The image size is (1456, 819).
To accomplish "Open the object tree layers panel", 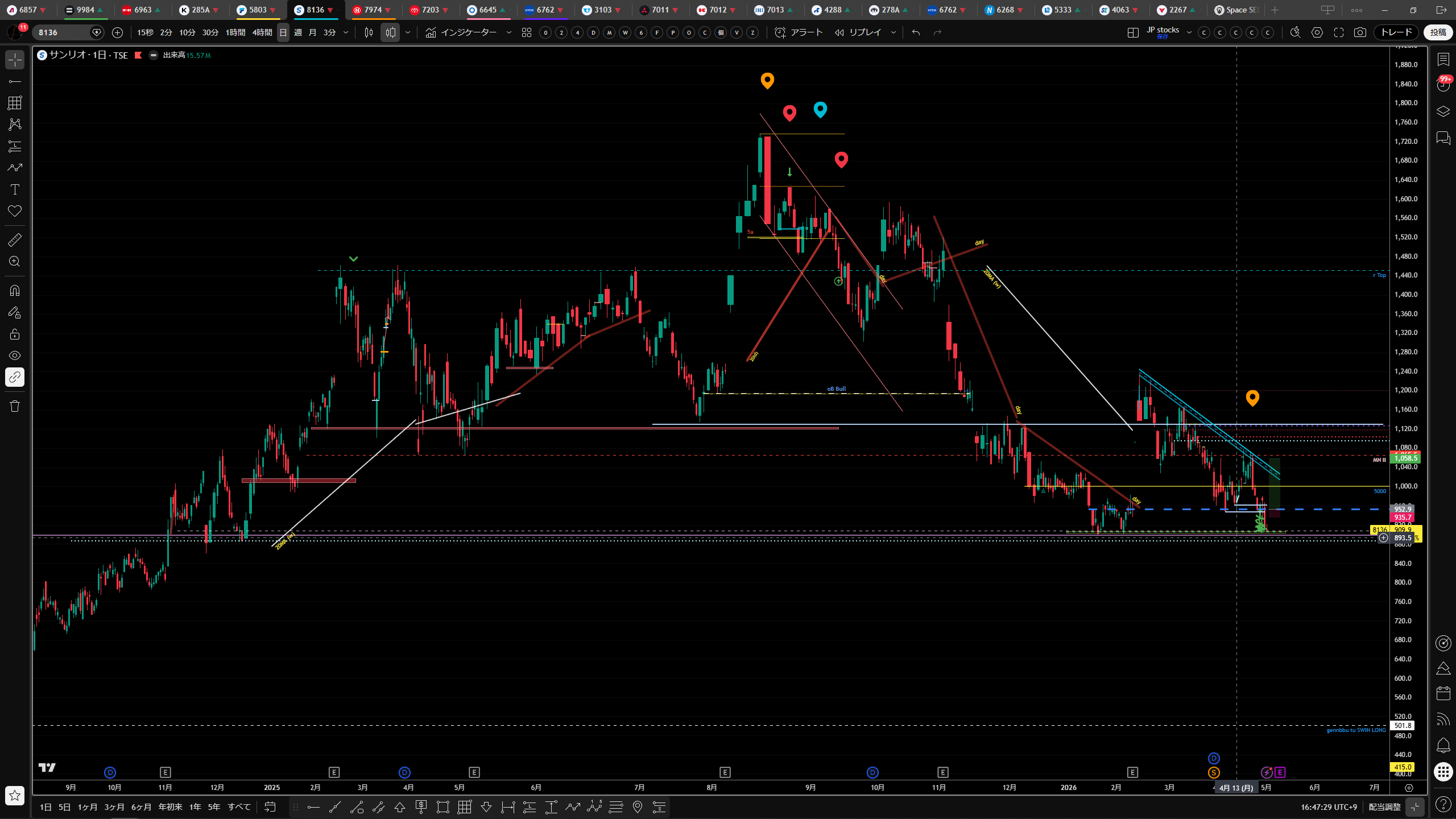I will tap(1443, 111).
